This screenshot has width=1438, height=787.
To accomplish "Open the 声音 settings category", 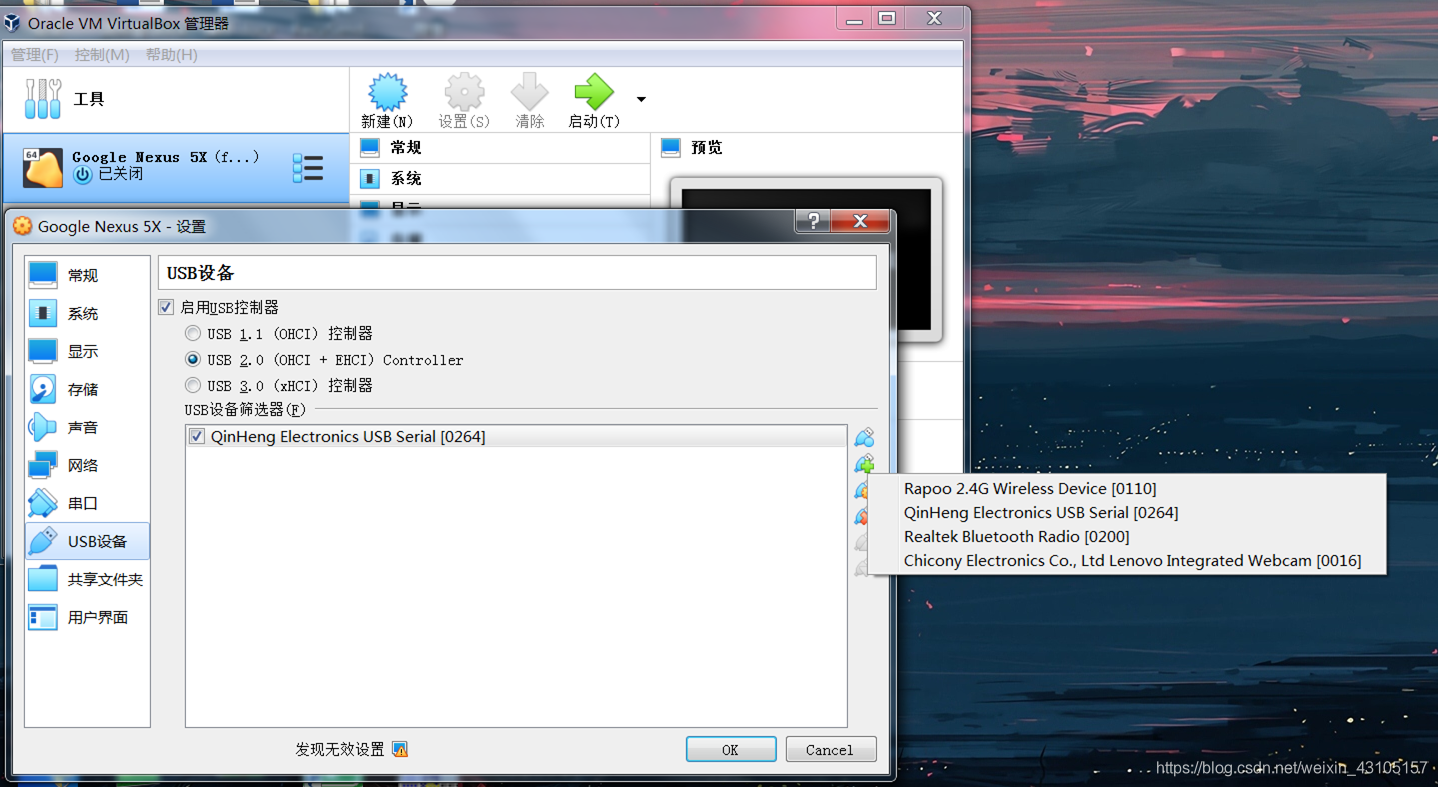I will (87, 427).
